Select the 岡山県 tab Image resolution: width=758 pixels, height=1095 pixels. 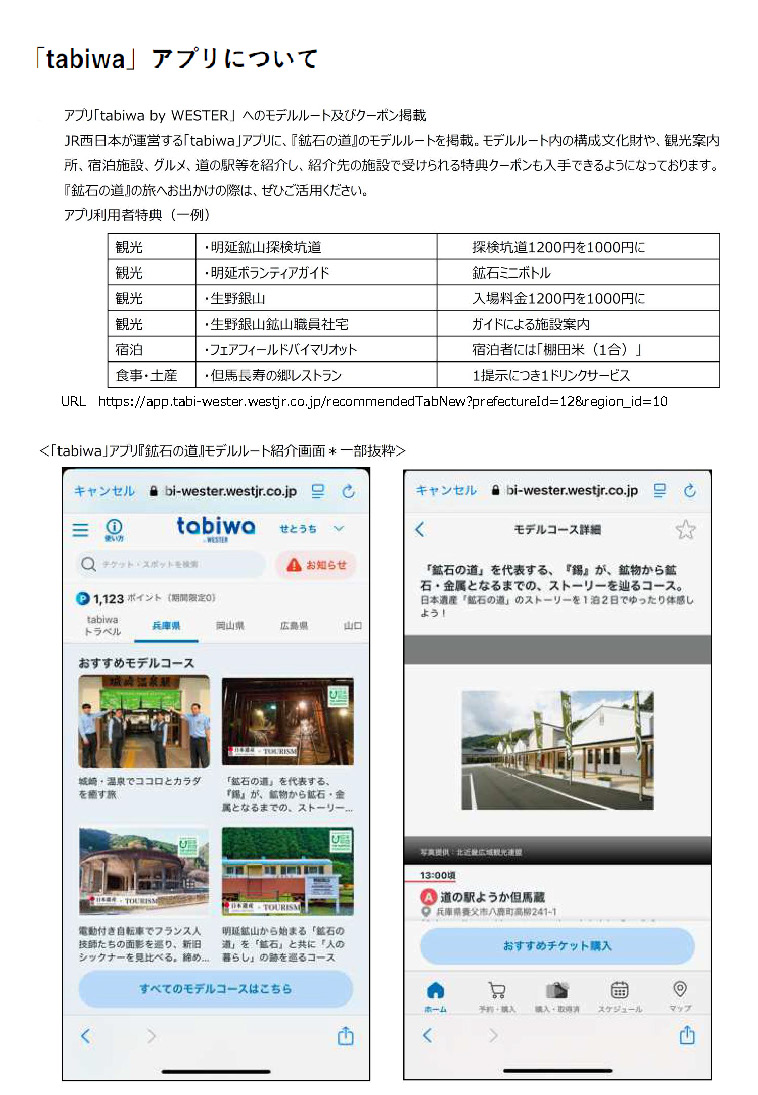[x=230, y=626]
